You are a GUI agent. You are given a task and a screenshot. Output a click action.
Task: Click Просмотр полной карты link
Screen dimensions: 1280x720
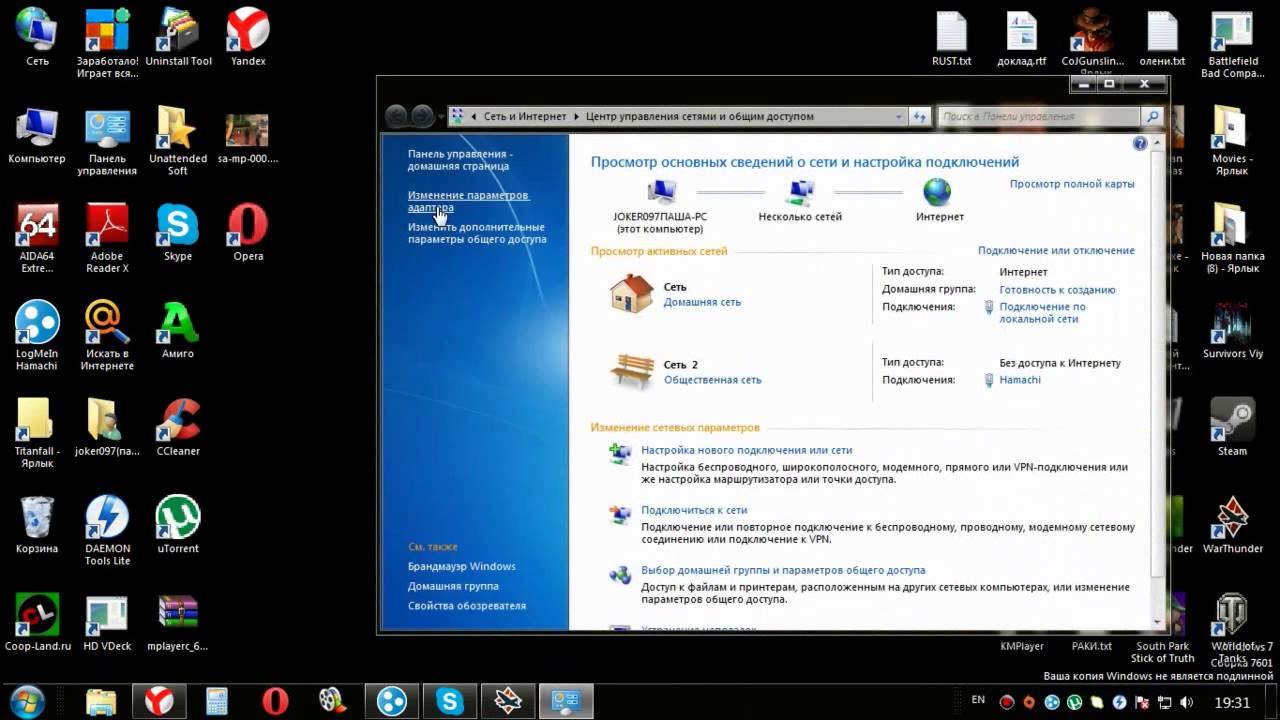tap(1072, 184)
